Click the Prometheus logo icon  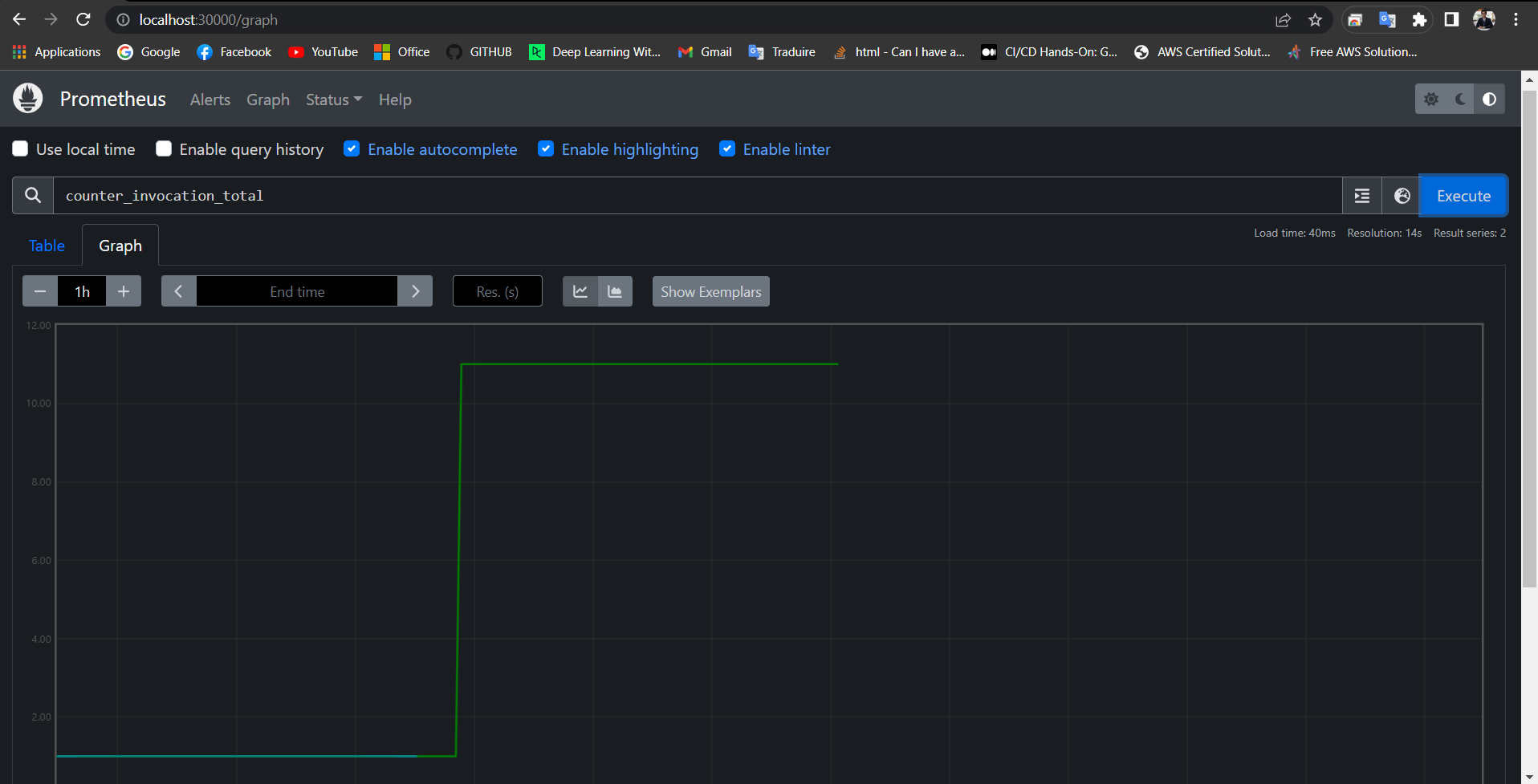click(x=26, y=98)
